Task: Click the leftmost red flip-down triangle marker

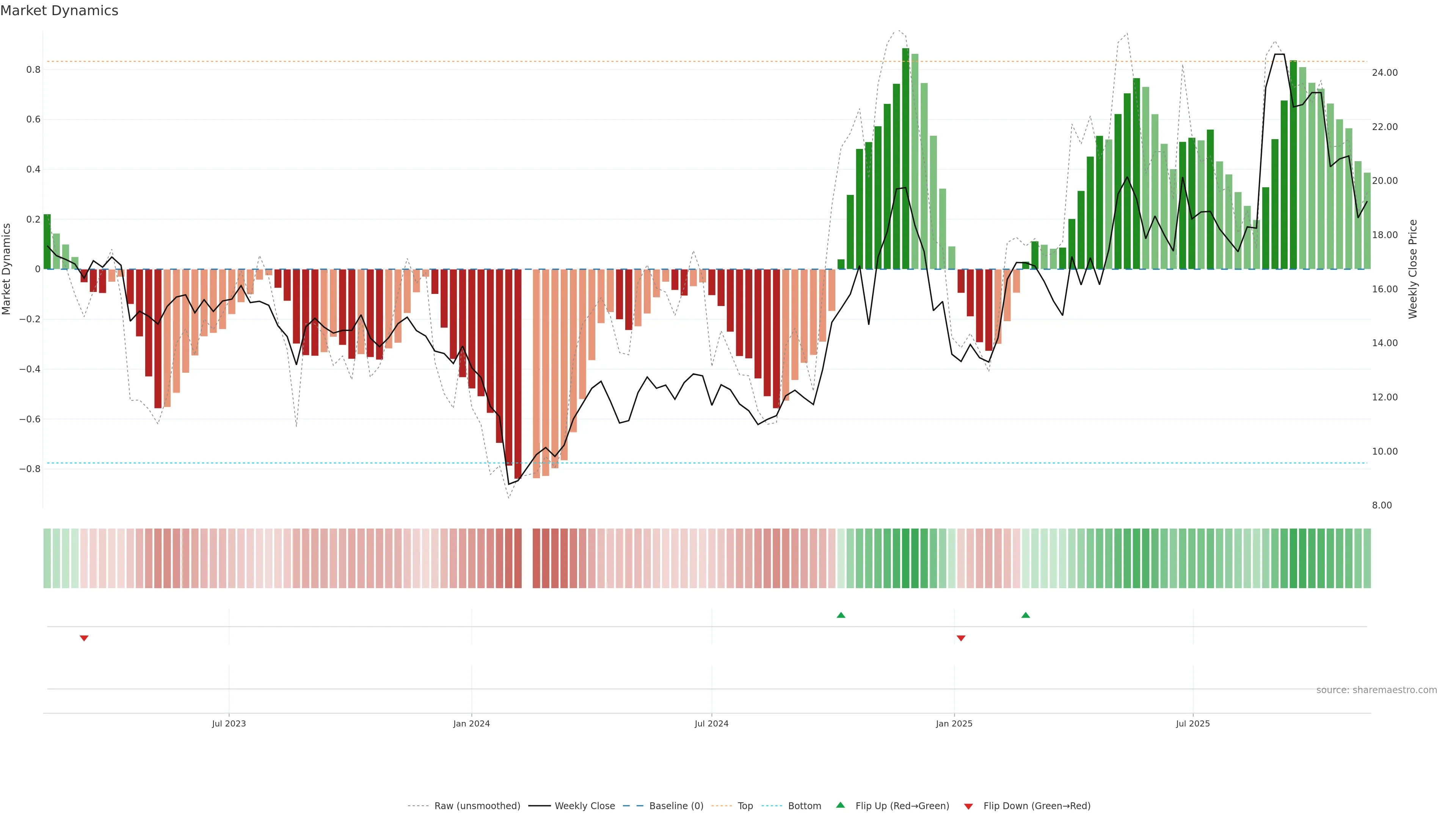Action: click(84, 638)
